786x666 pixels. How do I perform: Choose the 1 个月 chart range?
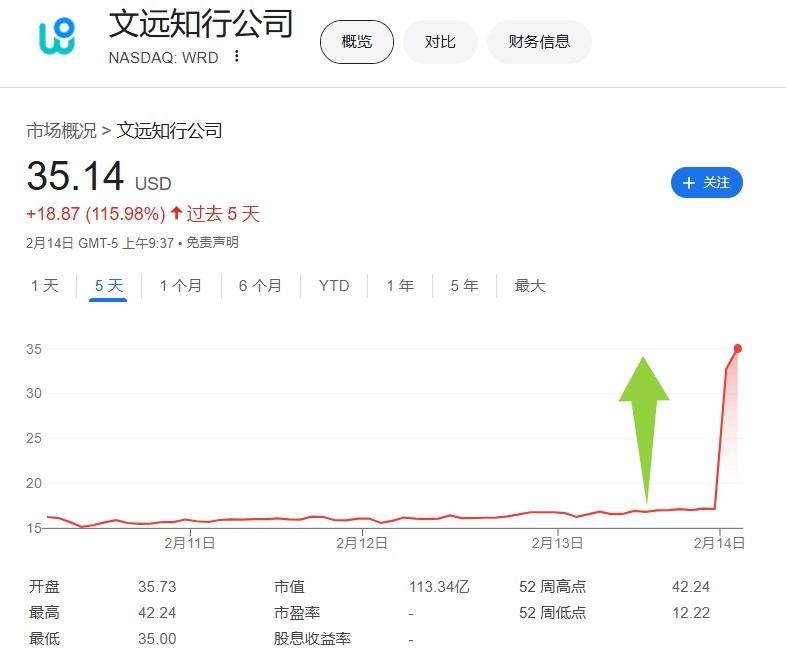click(x=180, y=286)
